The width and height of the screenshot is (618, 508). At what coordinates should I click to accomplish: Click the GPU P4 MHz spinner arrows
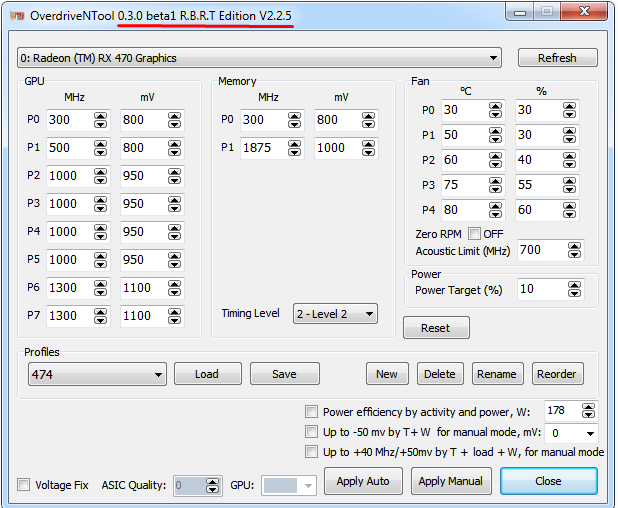pyautogui.click(x=101, y=232)
